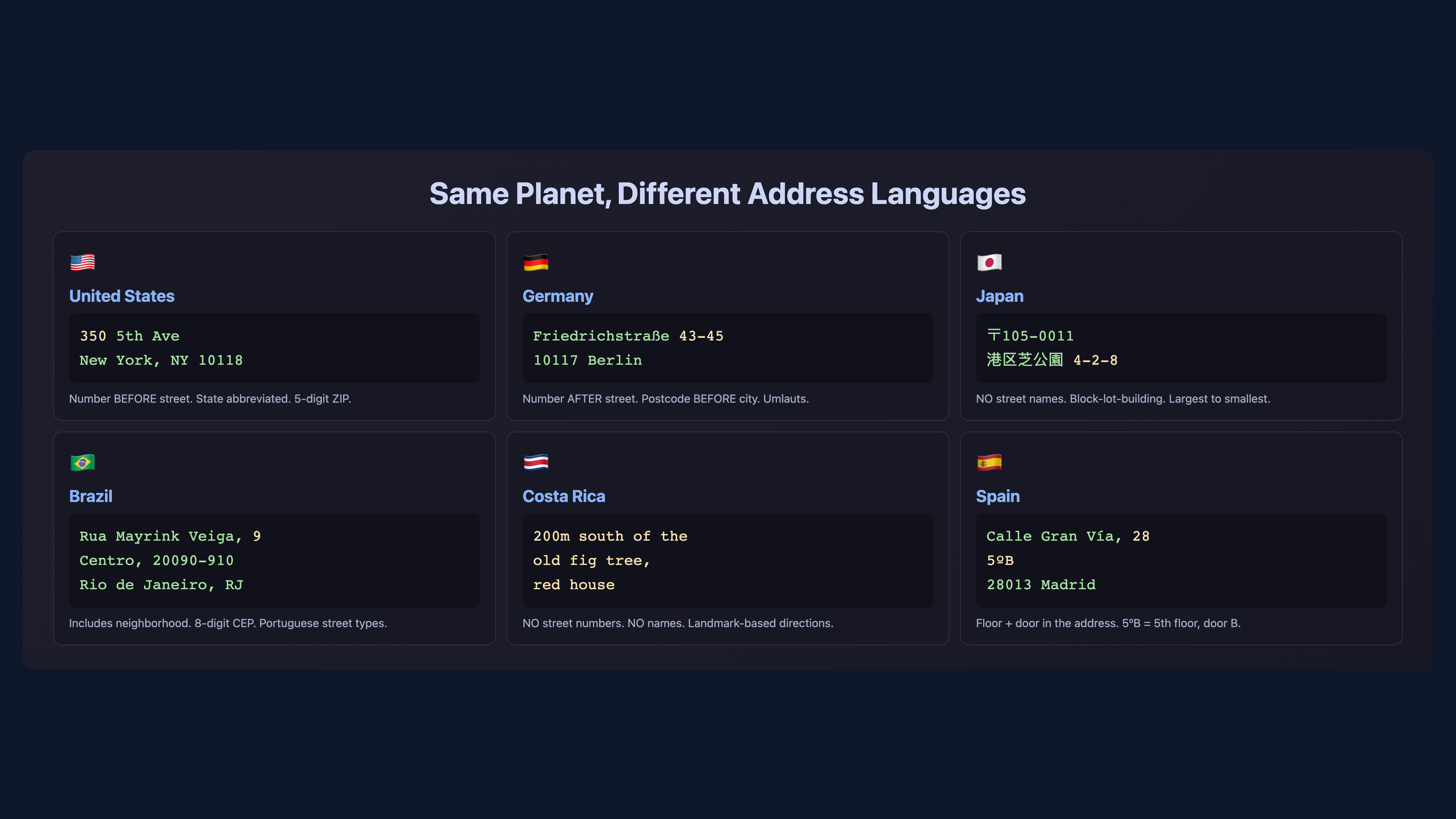
Task: Click the Spain flag icon
Action: click(x=989, y=463)
